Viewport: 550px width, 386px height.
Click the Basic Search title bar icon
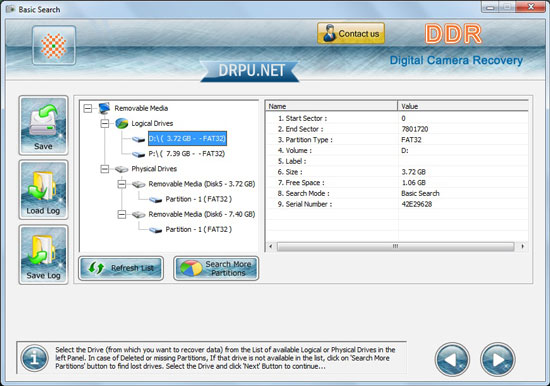coord(10,9)
